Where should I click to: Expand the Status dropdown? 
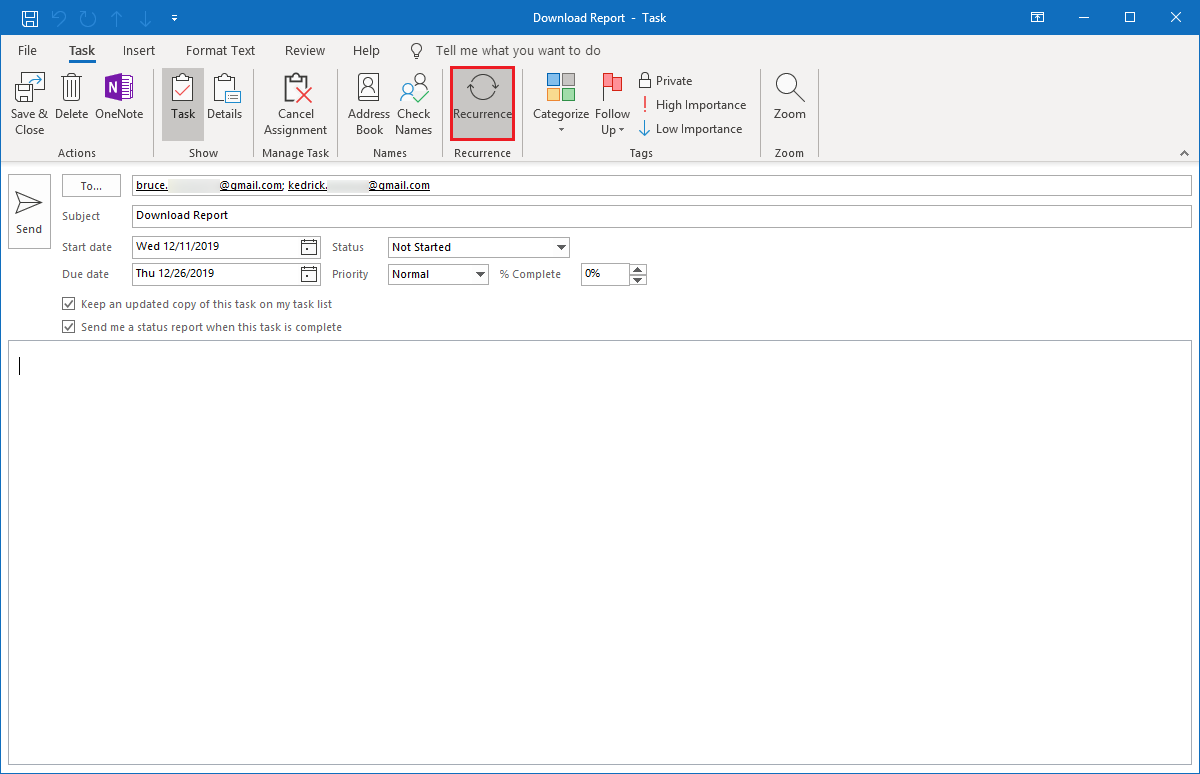point(561,247)
